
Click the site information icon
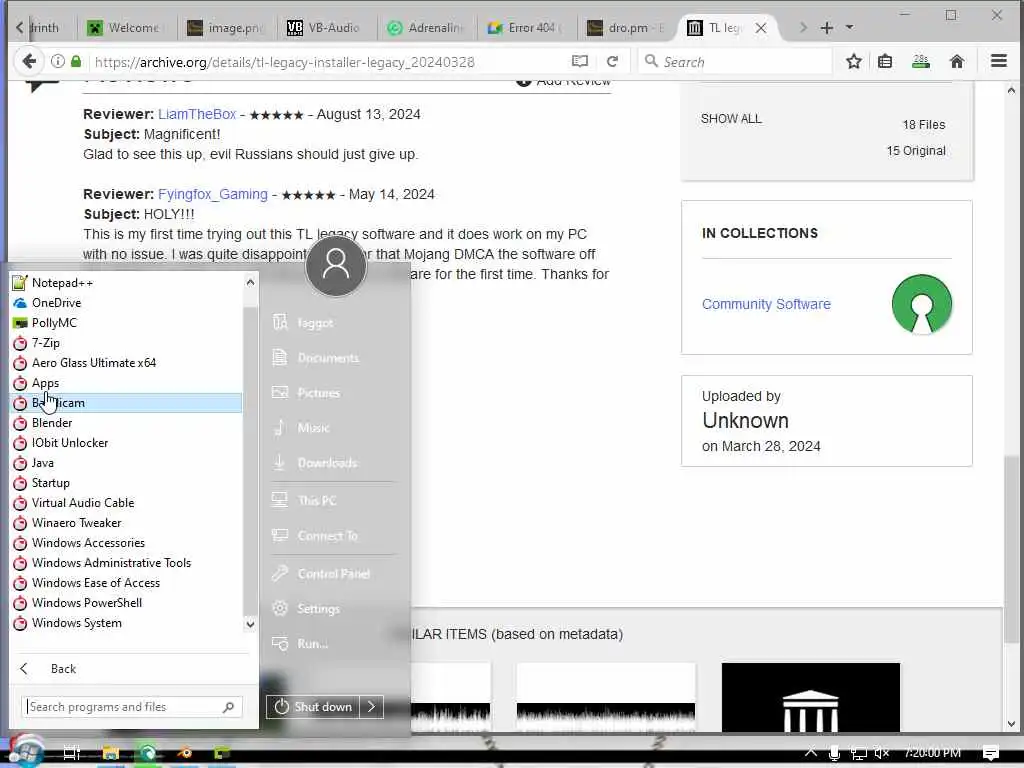coord(57,61)
